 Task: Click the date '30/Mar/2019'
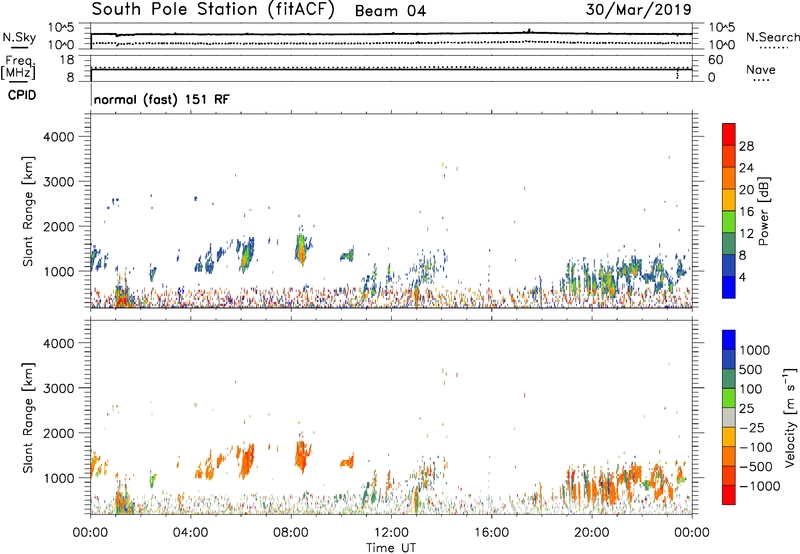pos(638,10)
